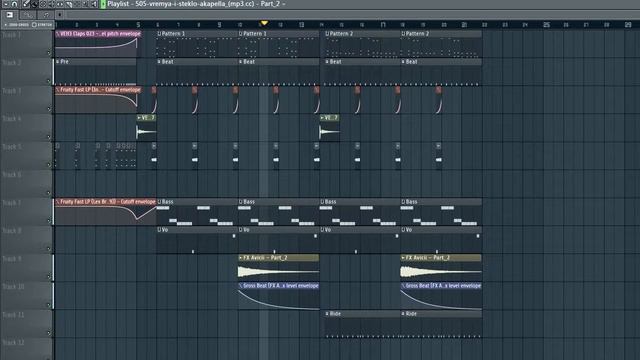This screenshot has height=360, width=640.
Task: Mute Track 4 using its switch
Action: [x=49, y=137]
